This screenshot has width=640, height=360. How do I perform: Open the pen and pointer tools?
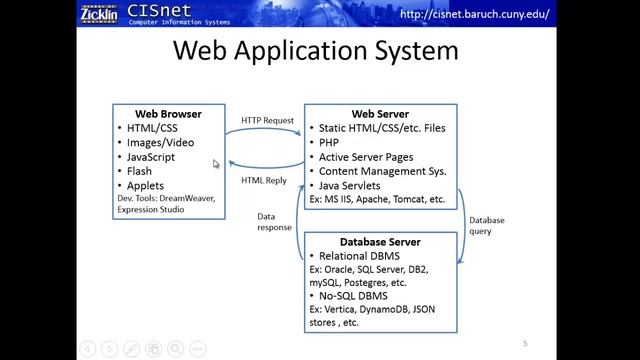point(131,349)
